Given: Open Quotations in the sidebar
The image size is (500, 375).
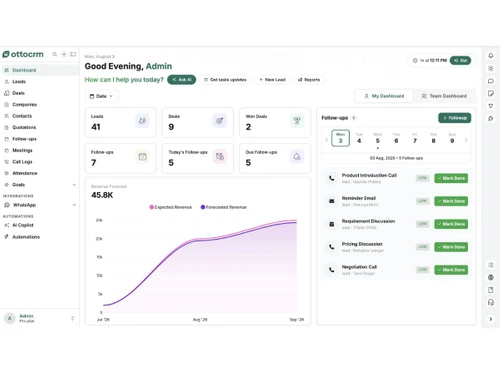Looking at the screenshot, I should [40, 127].
